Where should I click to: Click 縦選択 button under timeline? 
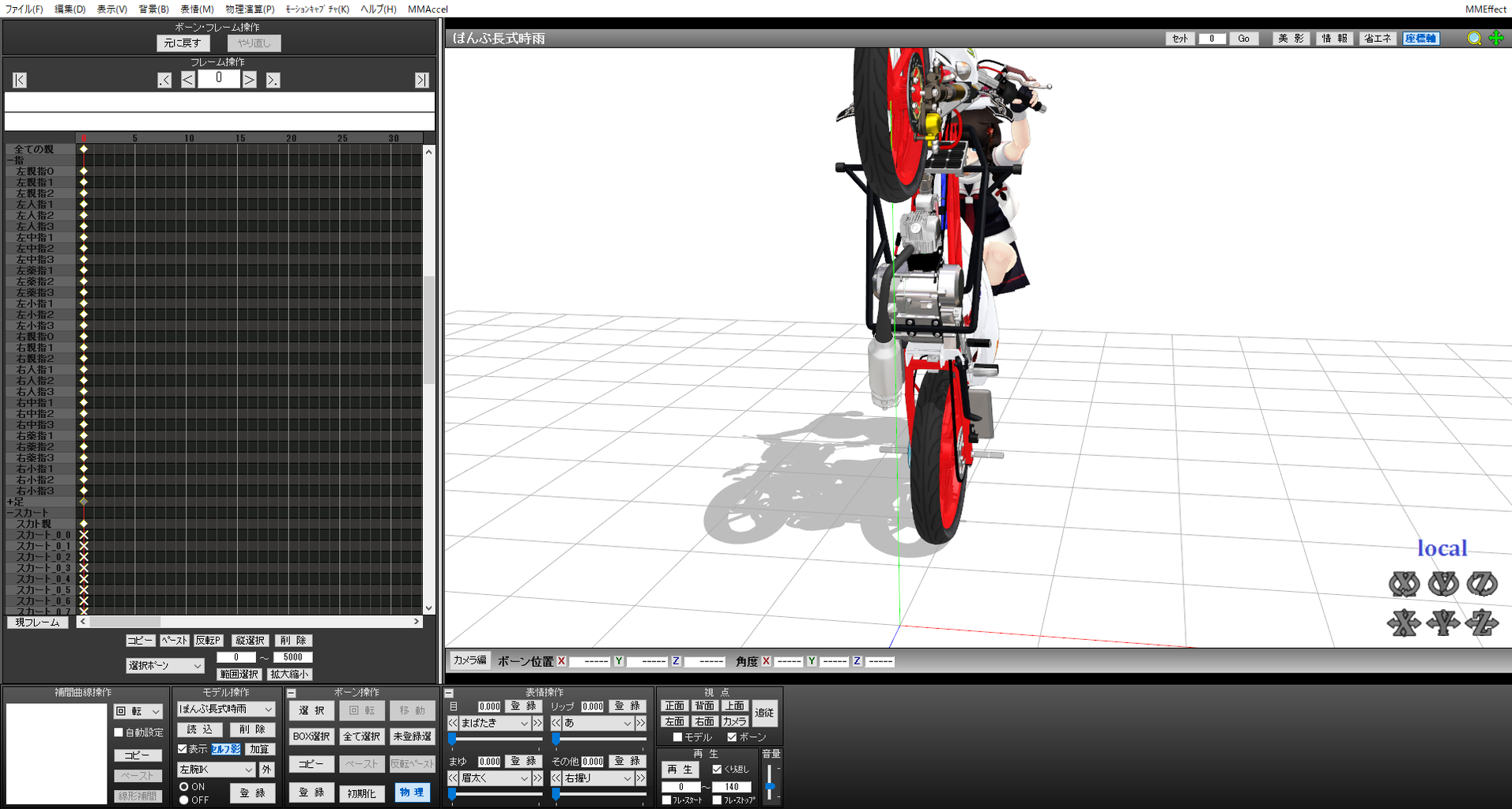[x=250, y=641]
